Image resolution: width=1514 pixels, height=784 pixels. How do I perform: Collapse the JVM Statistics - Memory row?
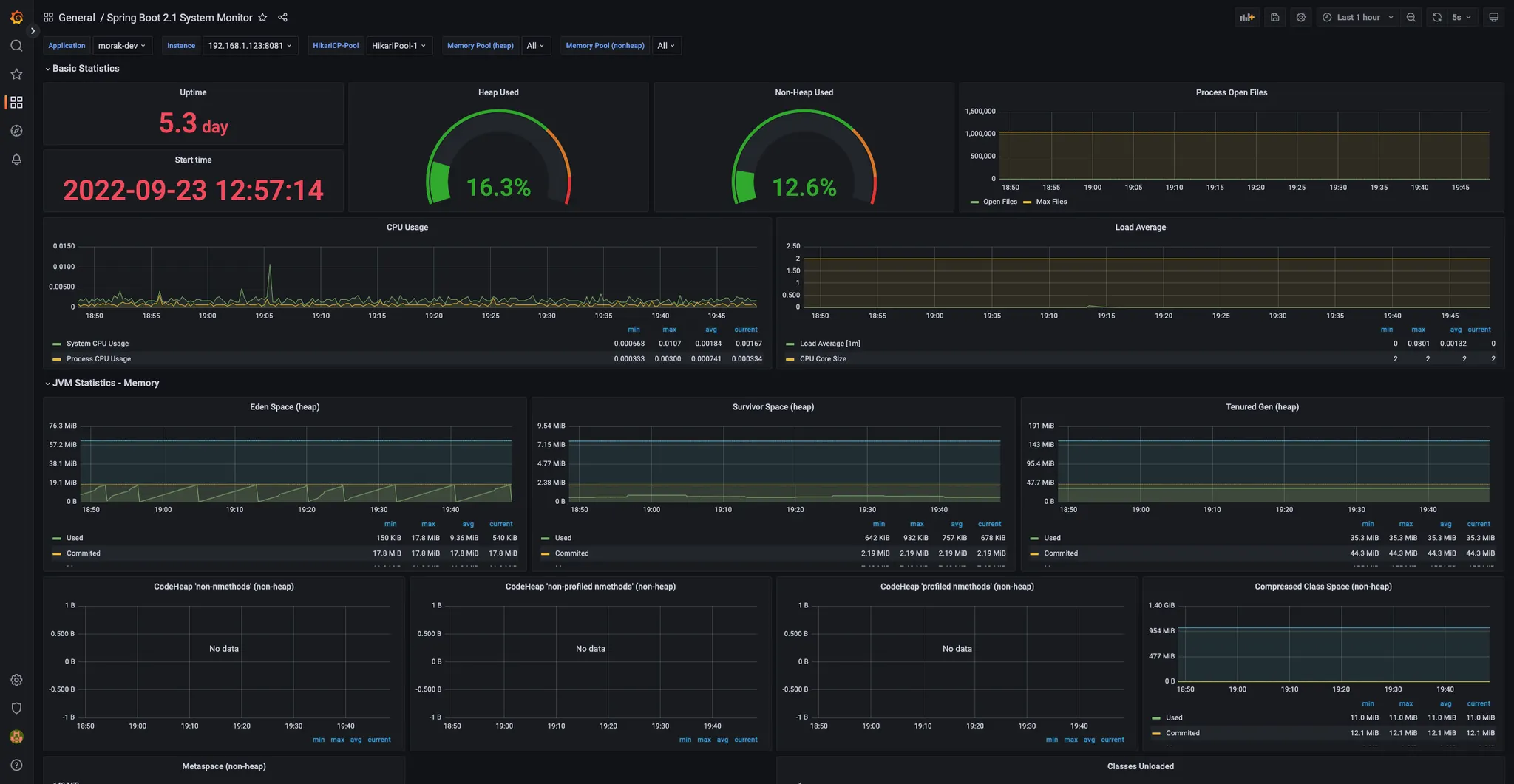pos(105,384)
